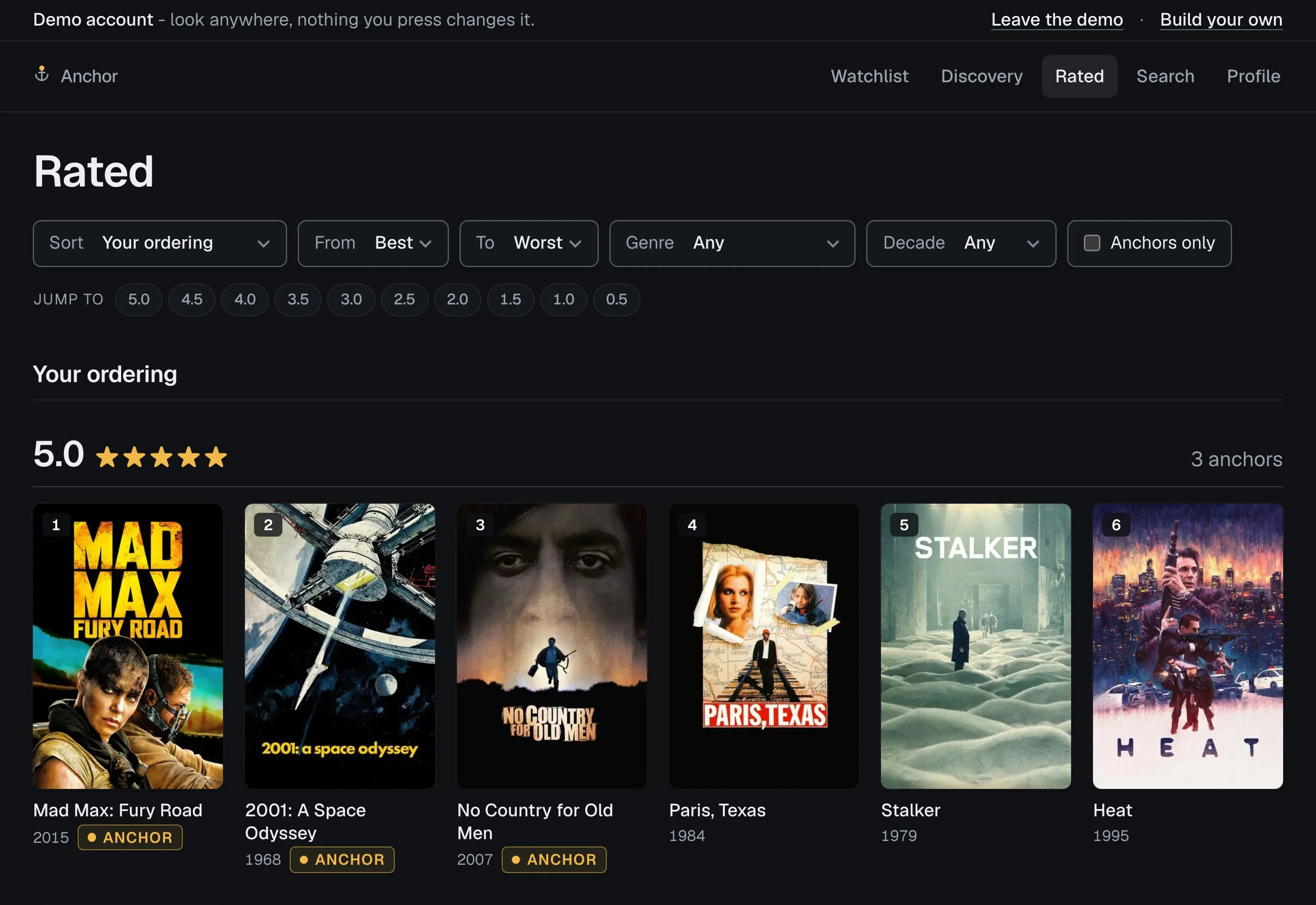Open the Genre filter dropdown

tap(732, 243)
